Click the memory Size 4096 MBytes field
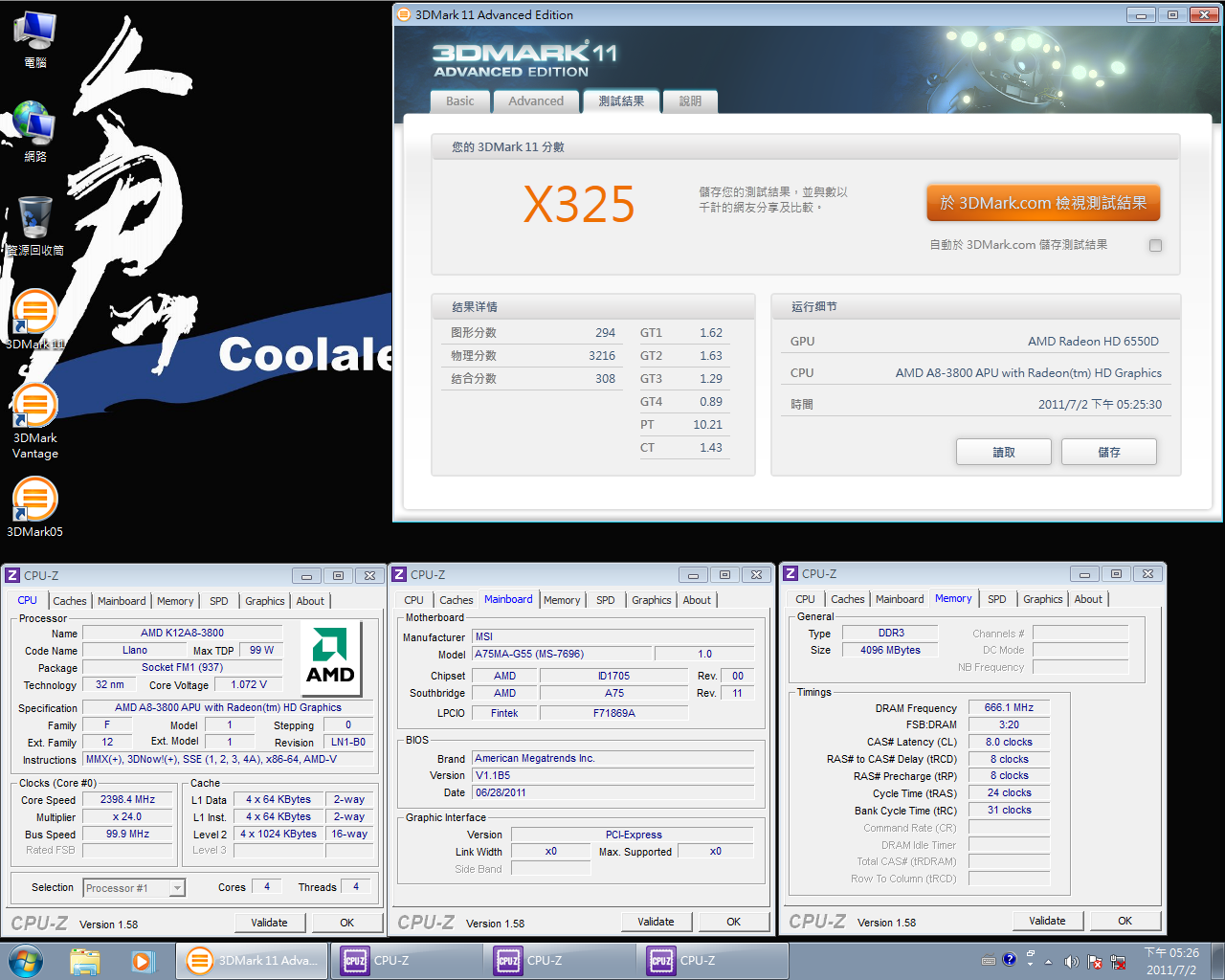Image resolution: width=1225 pixels, height=980 pixels. pos(891,650)
